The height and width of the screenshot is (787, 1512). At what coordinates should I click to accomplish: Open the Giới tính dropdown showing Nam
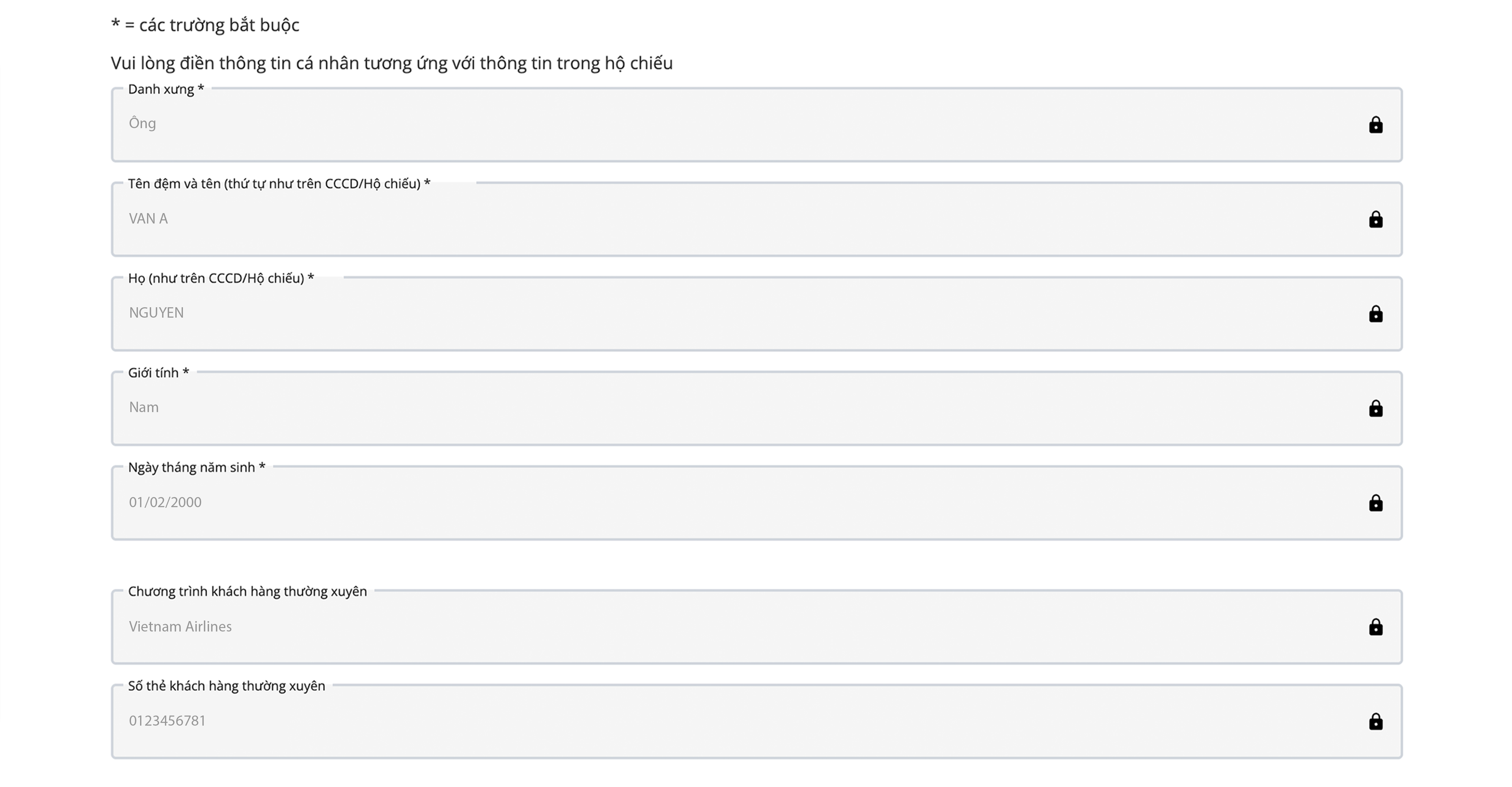pyautogui.click(x=704, y=408)
